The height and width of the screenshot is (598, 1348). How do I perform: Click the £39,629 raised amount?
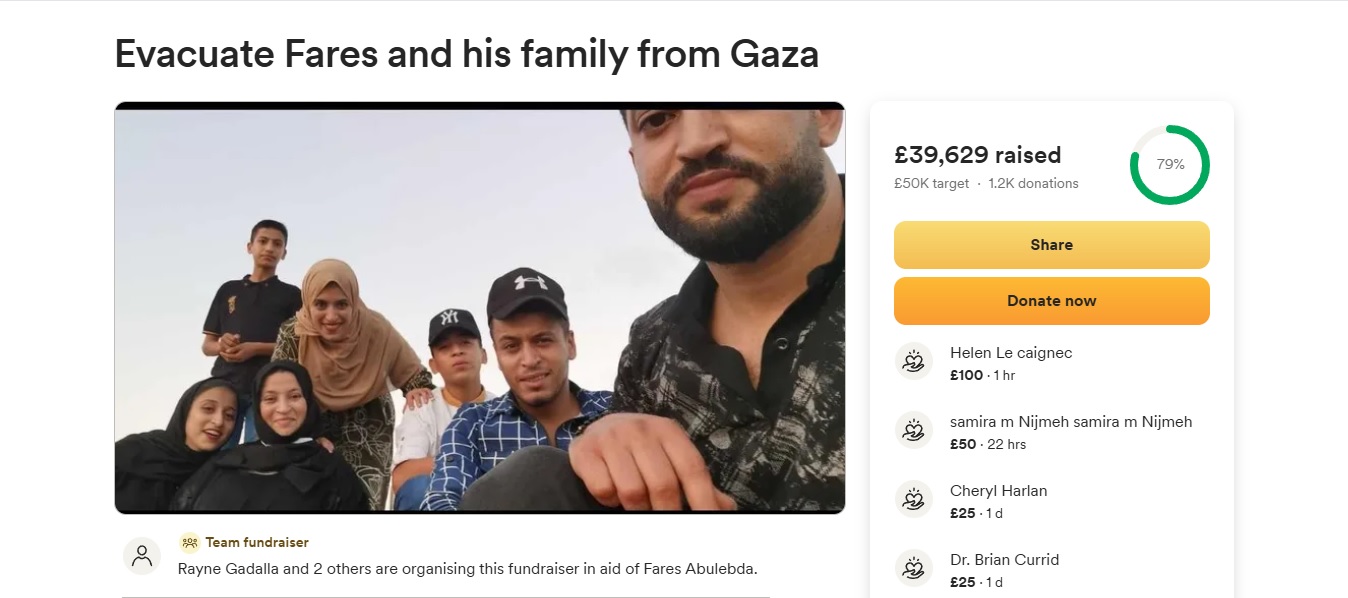pyautogui.click(x=977, y=155)
